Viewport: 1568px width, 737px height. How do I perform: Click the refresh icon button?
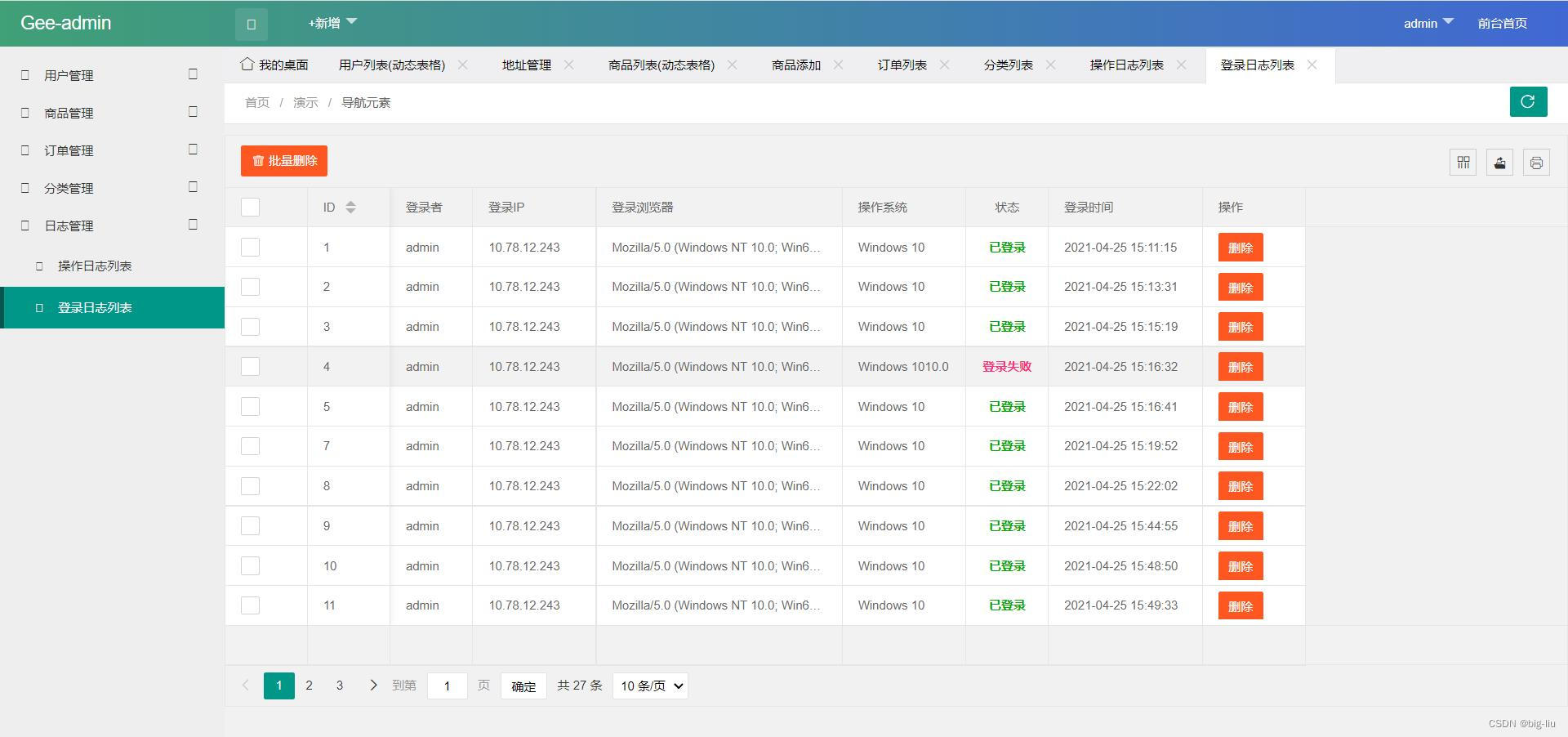1528,102
